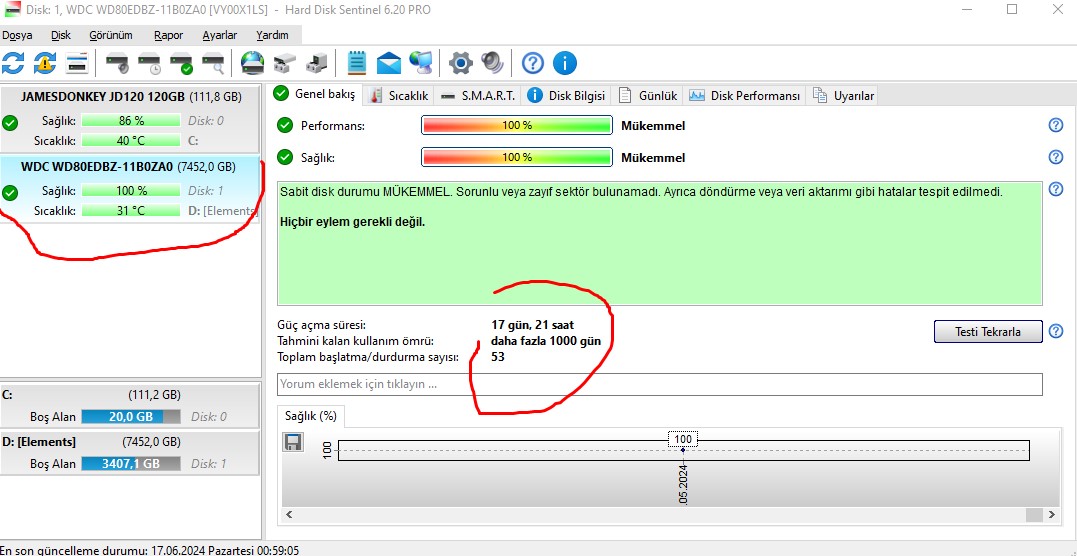Image resolution: width=1077 pixels, height=556 pixels.
Task: Click the 20,0 GB free space bar
Action: 131,416
